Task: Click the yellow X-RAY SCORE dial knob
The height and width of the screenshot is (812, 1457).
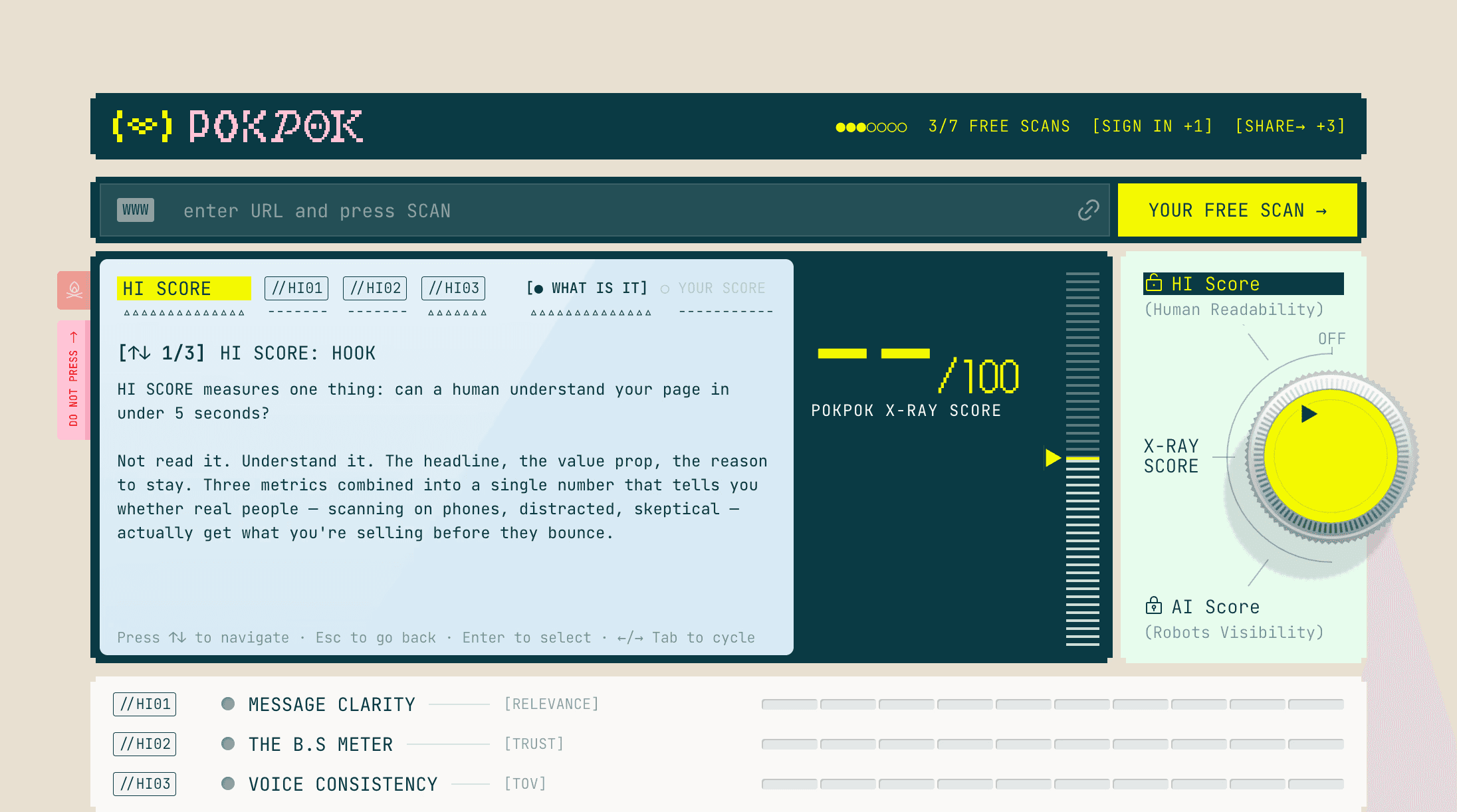Action: (1330, 457)
